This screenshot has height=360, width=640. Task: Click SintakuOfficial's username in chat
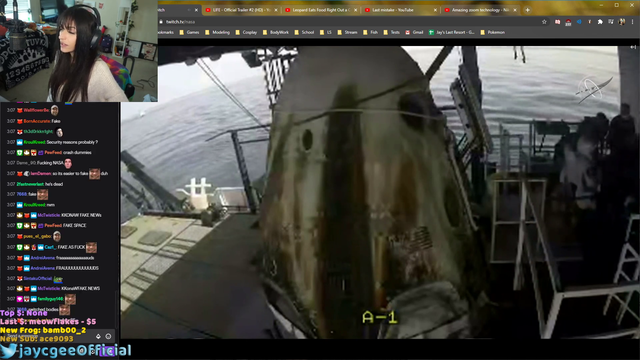[x=38, y=278]
